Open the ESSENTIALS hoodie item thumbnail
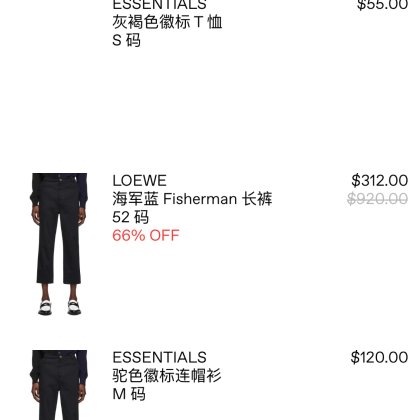Viewport: 420px width, 420px height. pos(59,385)
